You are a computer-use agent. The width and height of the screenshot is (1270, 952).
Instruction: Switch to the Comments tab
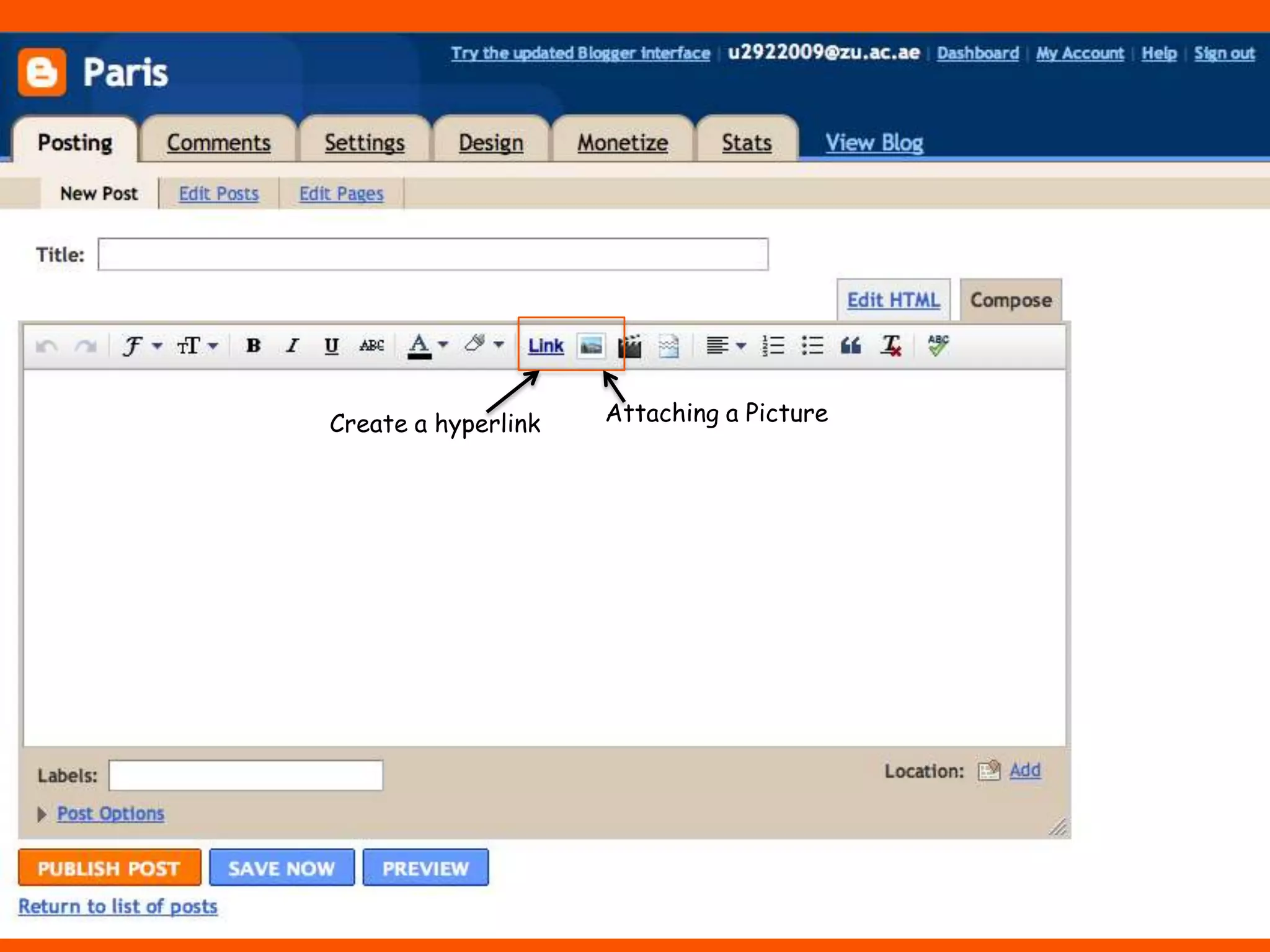[x=218, y=142]
